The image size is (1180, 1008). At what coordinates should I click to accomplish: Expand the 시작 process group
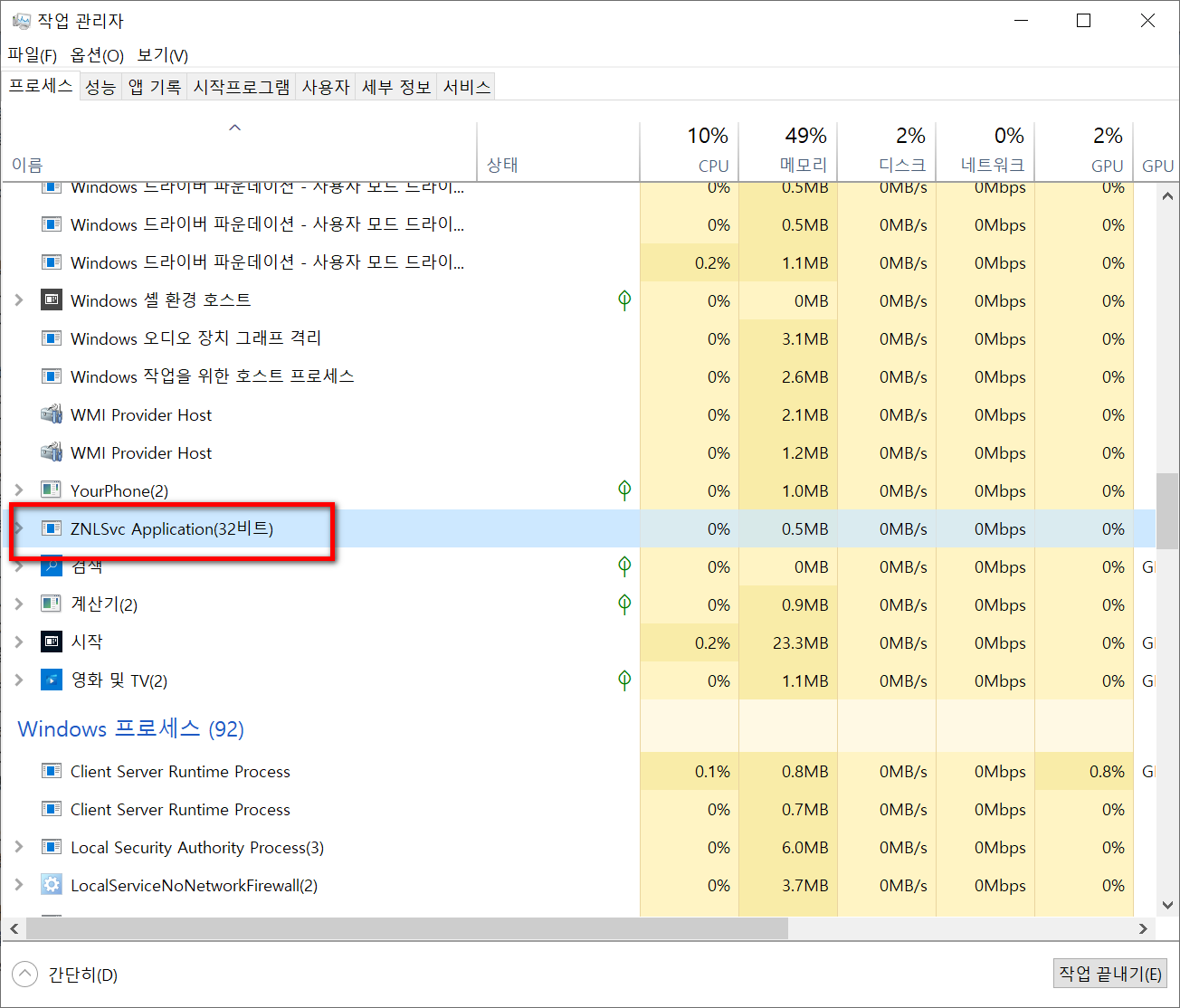(x=19, y=642)
